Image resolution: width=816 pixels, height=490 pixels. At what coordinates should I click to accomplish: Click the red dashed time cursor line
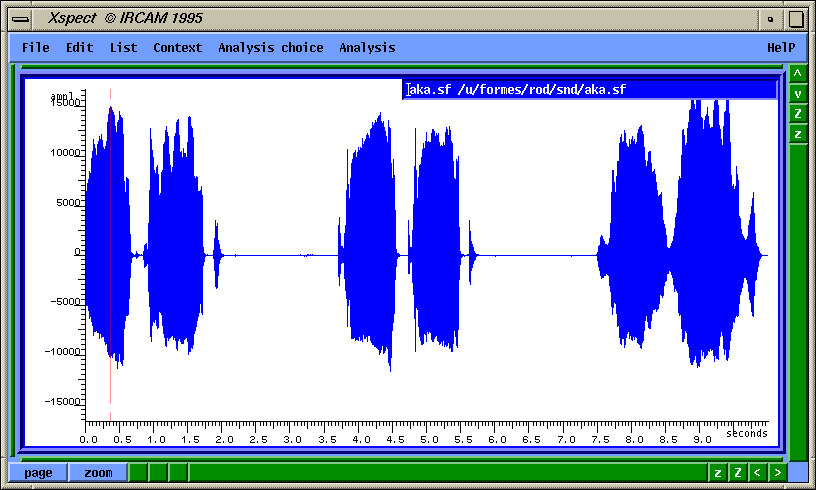(110, 255)
